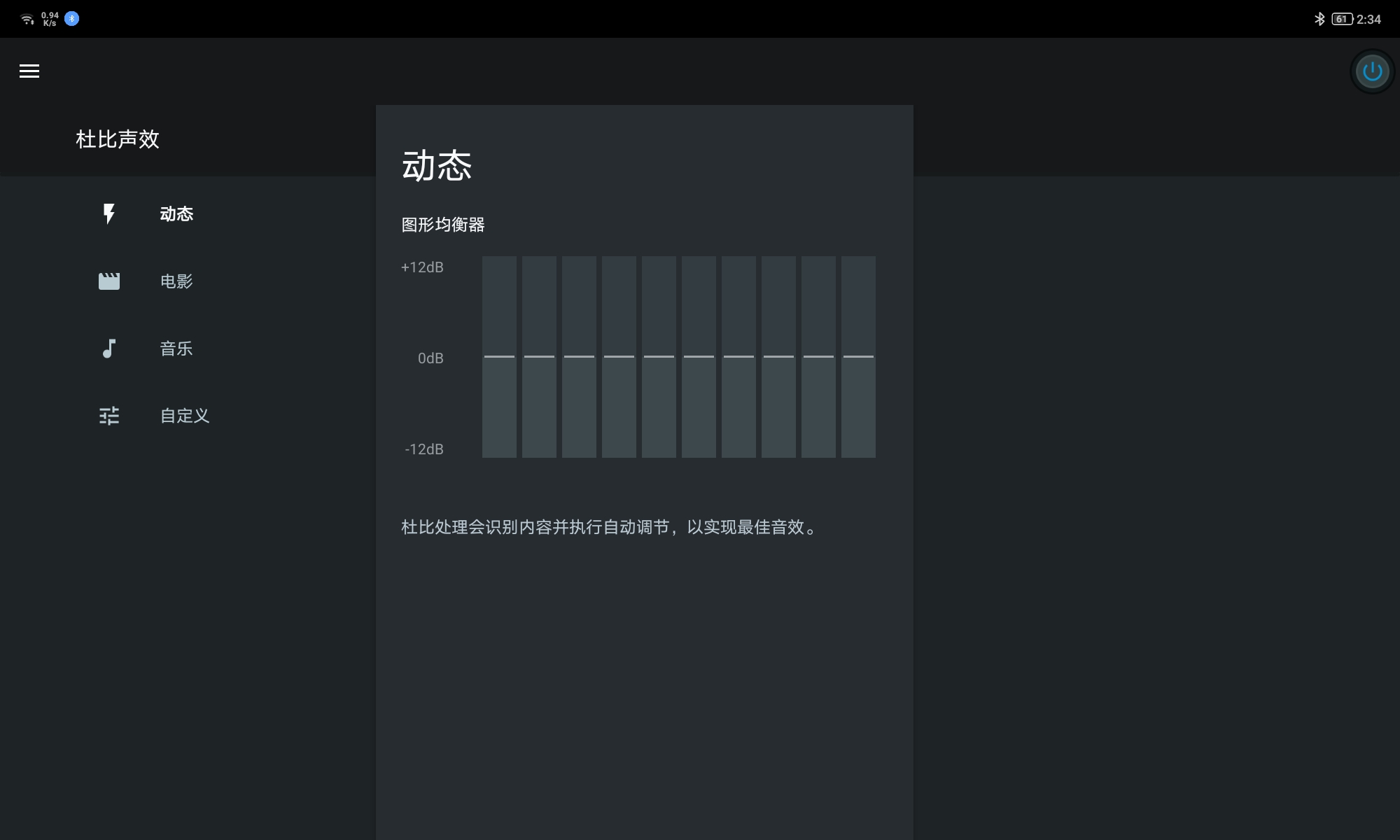1400x840 pixels.
Task: Select the 动态 tab in the sidebar
Action: coord(176,214)
